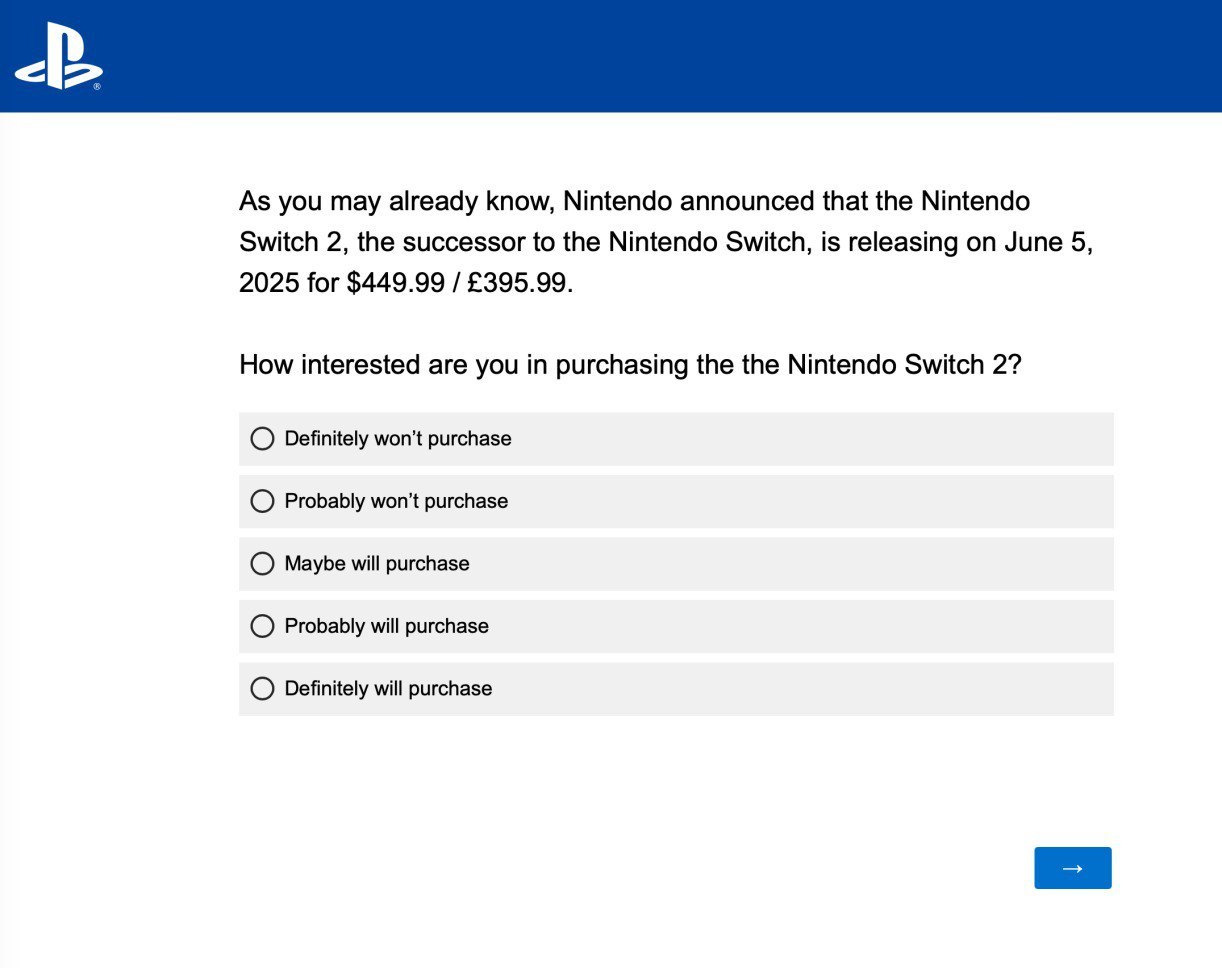Choose the "Probably won't purchase" radio circle
This screenshot has height=968, width=1222.
(x=262, y=501)
